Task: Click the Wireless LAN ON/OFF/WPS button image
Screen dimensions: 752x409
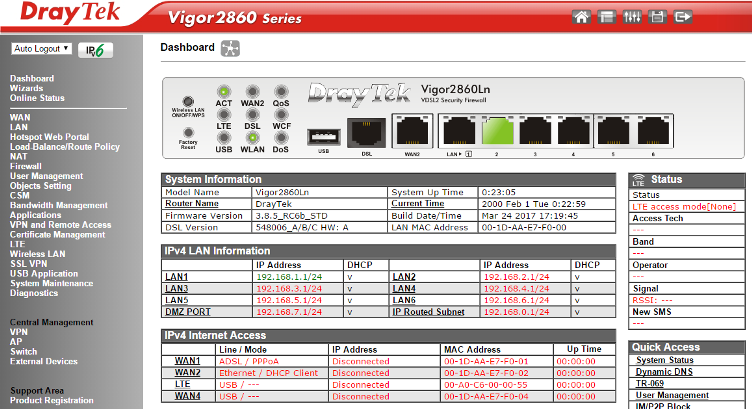Action: click(x=188, y=102)
